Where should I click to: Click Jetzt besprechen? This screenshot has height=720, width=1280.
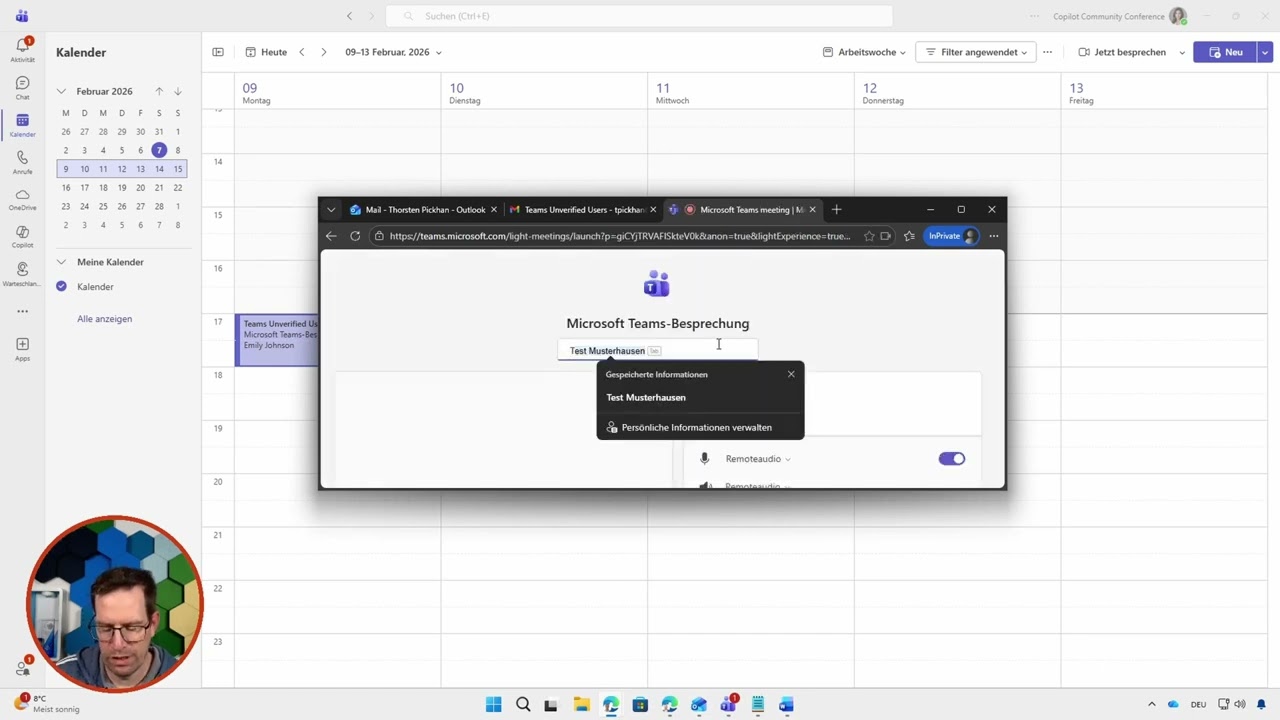(x=1122, y=52)
